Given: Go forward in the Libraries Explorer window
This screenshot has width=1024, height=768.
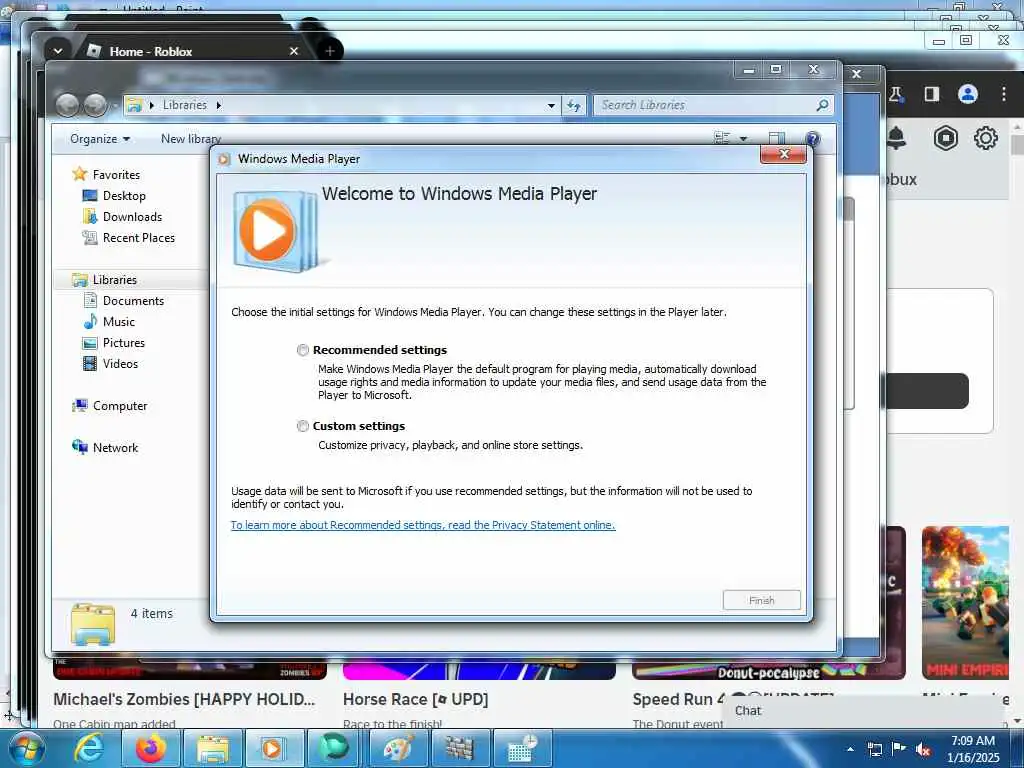Looking at the screenshot, I should (x=95, y=105).
